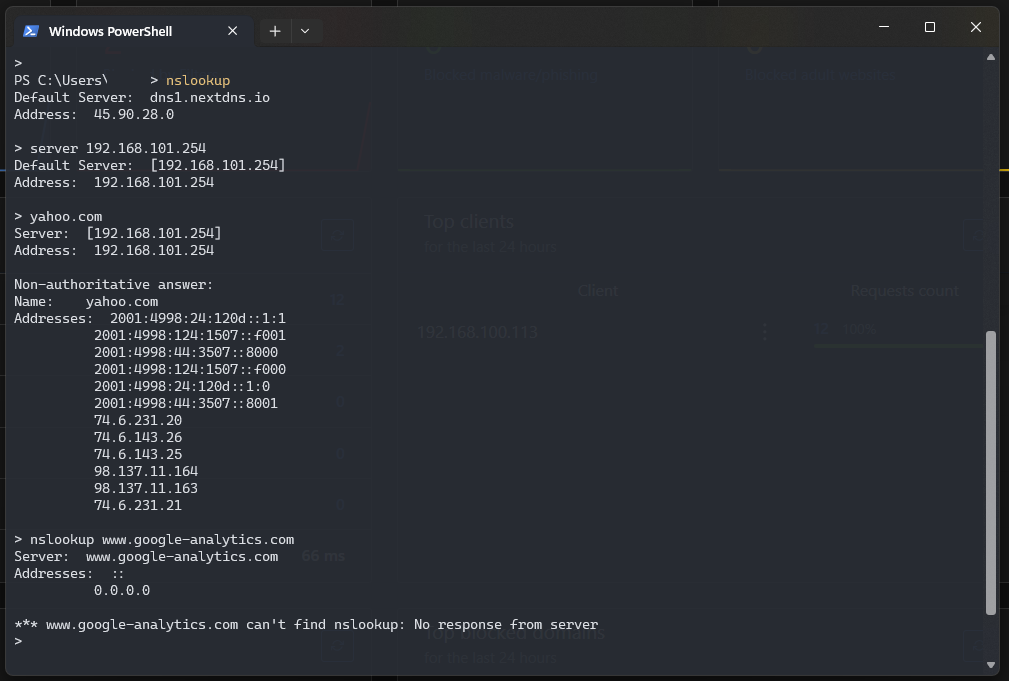Click IP address 74.6.231.20
The width and height of the screenshot is (1009, 681).
coord(138,420)
